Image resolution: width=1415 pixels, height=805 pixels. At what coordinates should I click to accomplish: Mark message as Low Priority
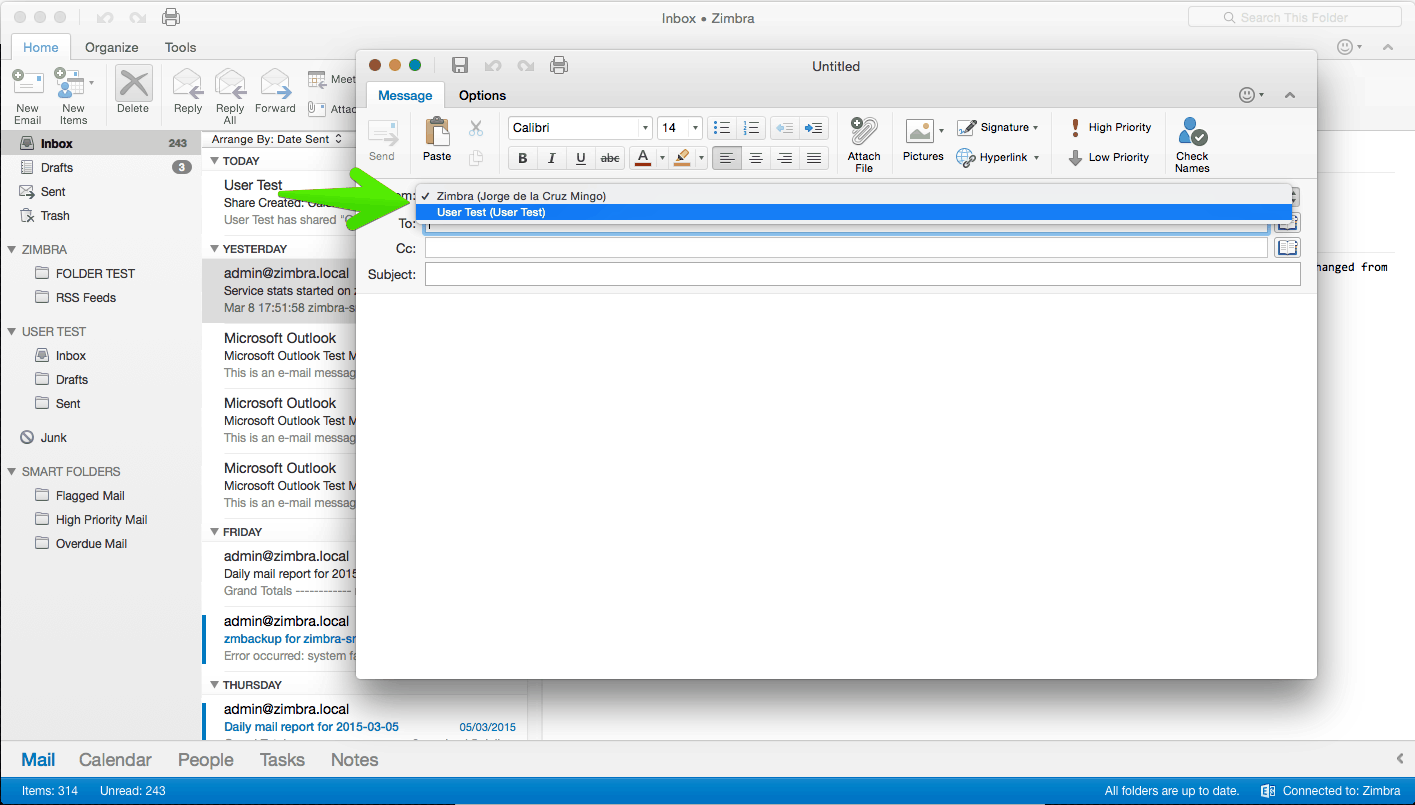[1109, 157]
